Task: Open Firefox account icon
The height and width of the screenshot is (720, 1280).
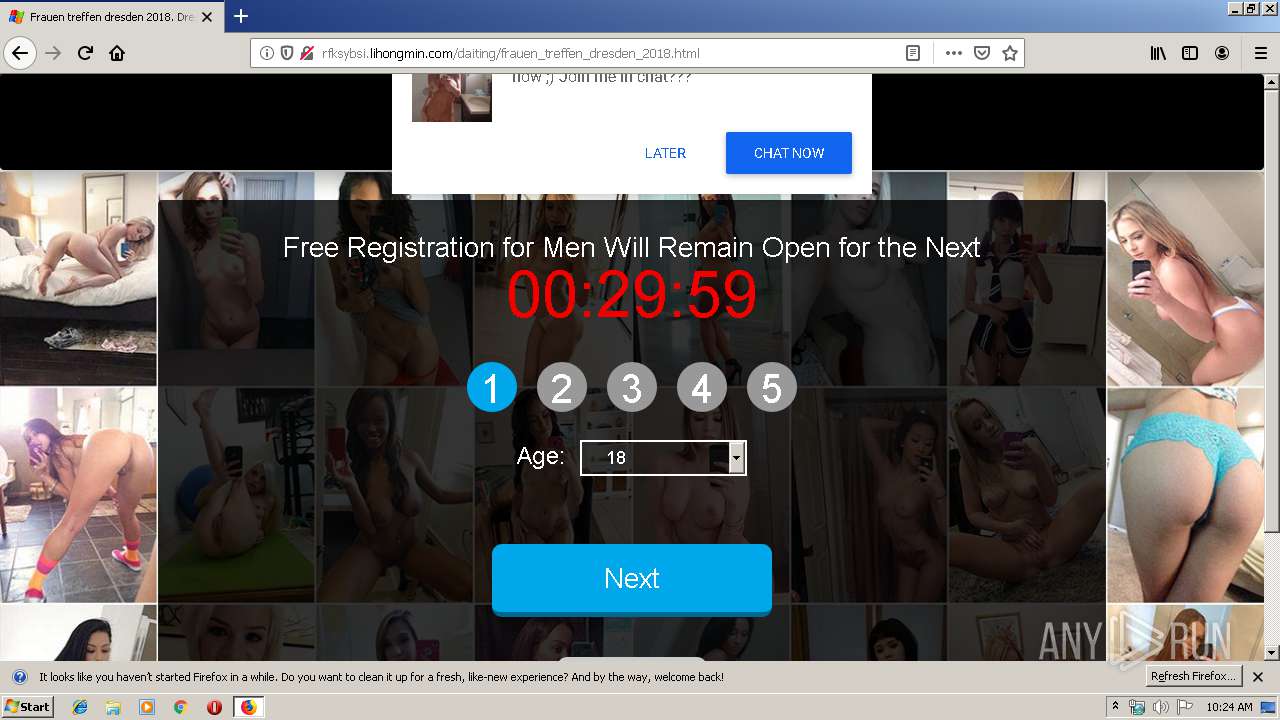Action: (x=1222, y=53)
